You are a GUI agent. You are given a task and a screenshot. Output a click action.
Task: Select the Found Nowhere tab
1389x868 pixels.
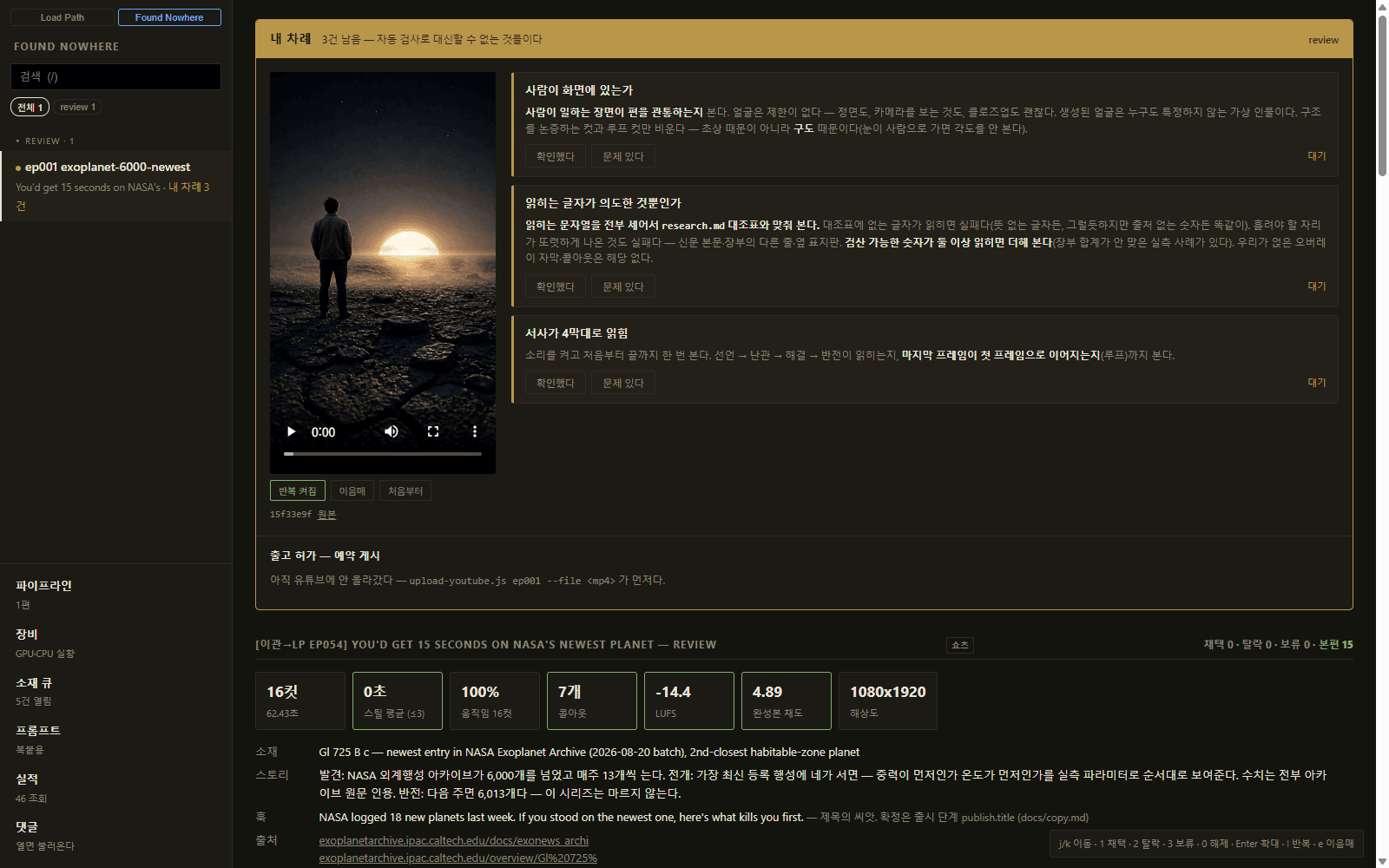[169, 17]
